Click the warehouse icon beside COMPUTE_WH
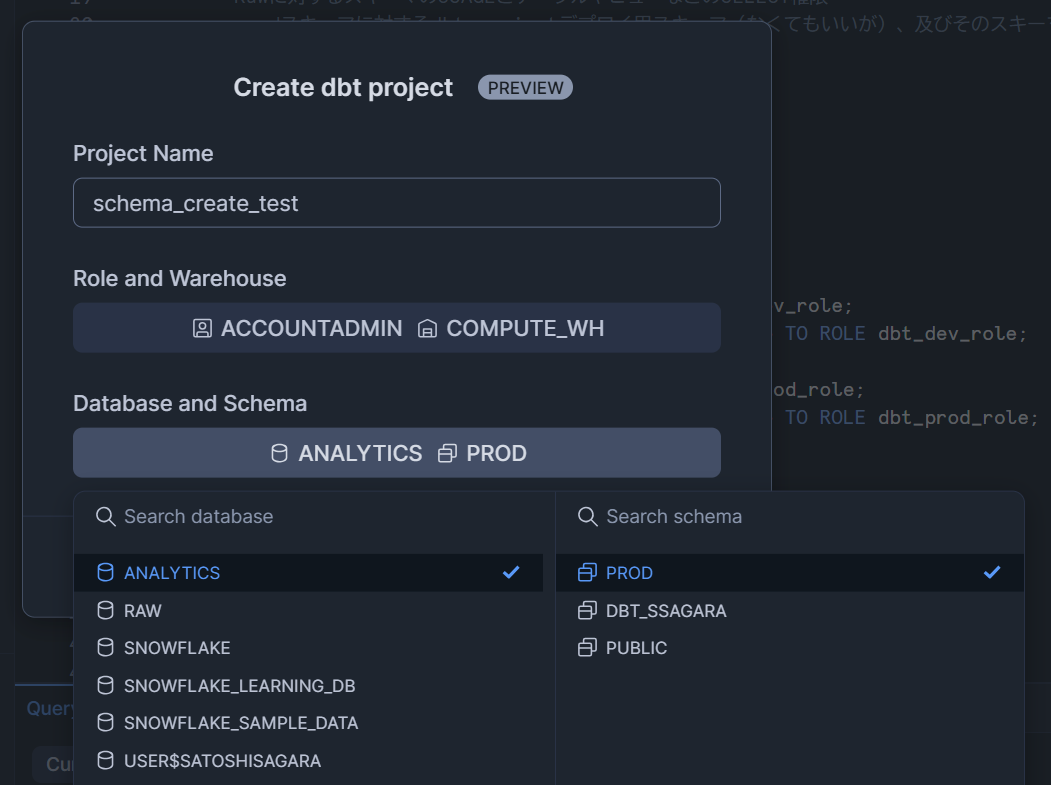Screen dimensions: 1051x785 pyautogui.click(x=428, y=328)
